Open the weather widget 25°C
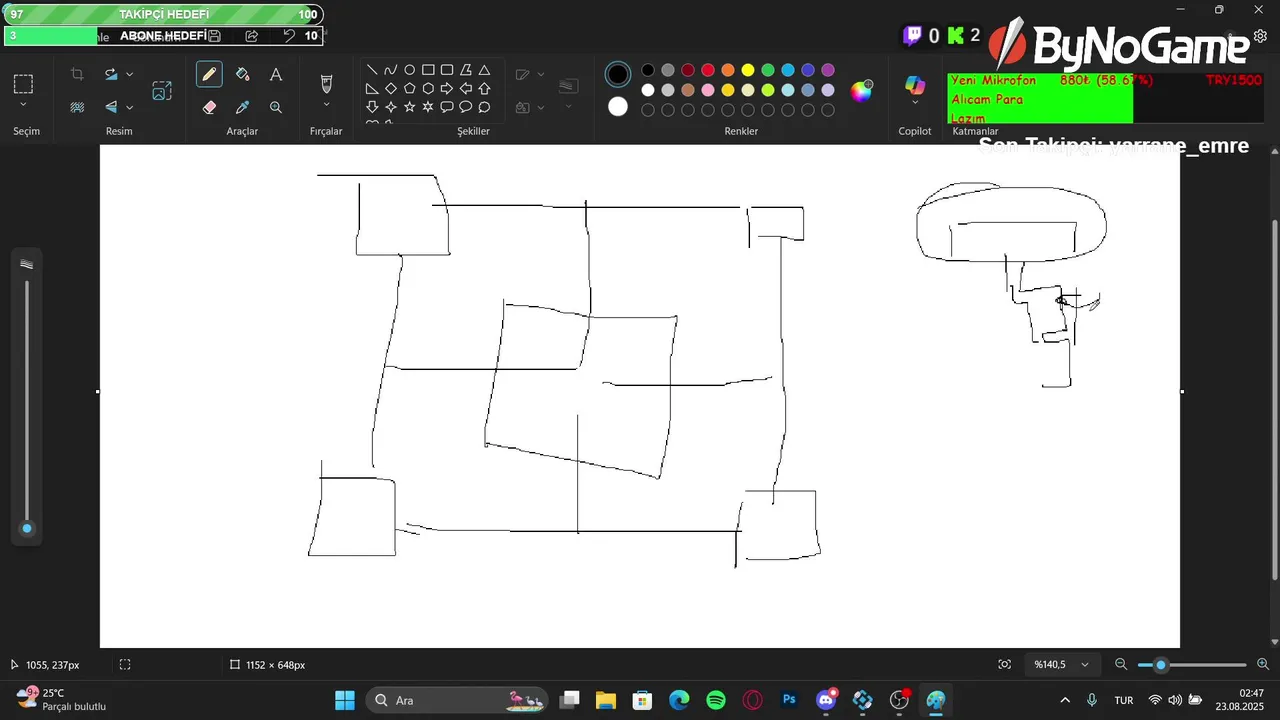Screen dimensions: 1280x720 coord(62,699)
